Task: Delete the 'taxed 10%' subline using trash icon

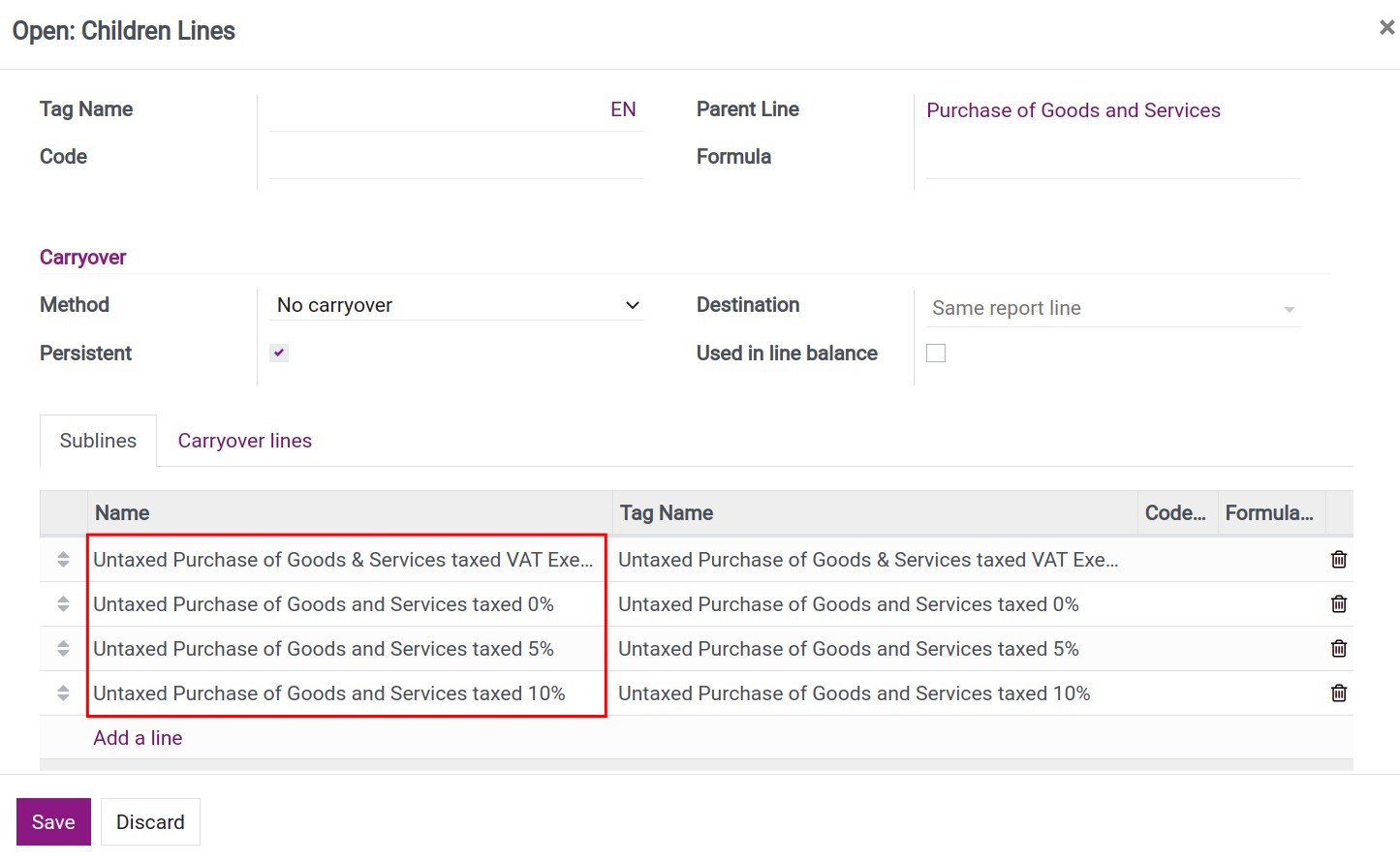Action: (1338, 693)
